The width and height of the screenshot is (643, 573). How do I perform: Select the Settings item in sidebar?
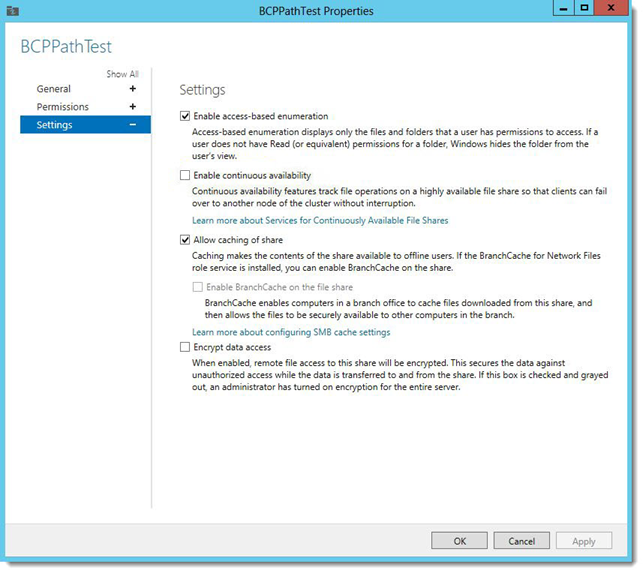pos(54,125)
